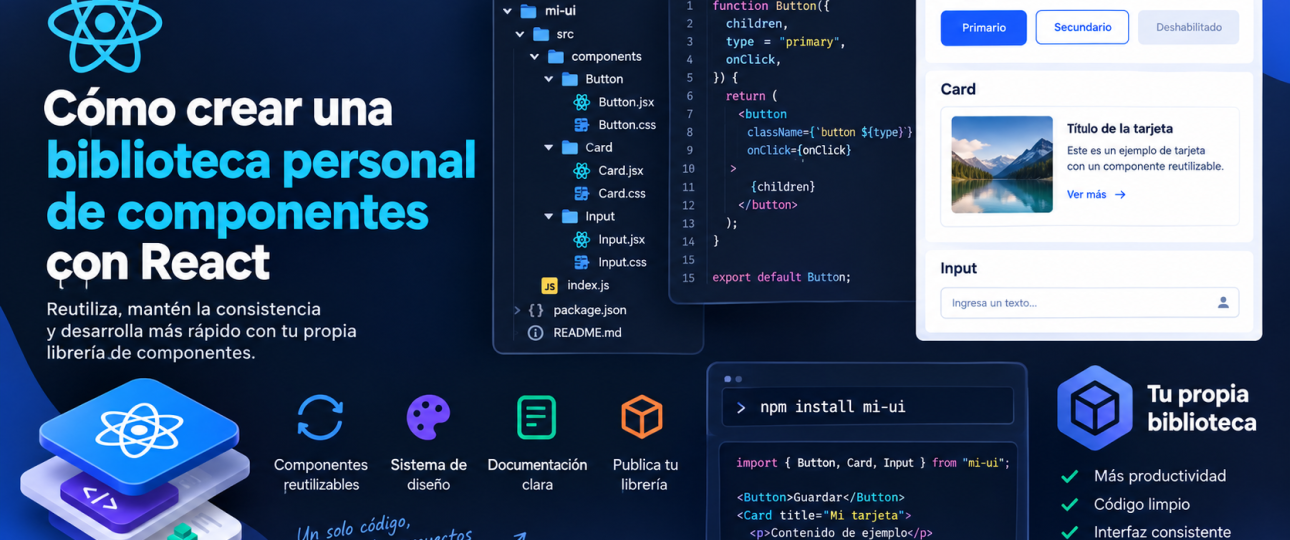Click the Documentación clara document icon
The height and width of the screenshot is (540, 1290).
coord(536,417)
